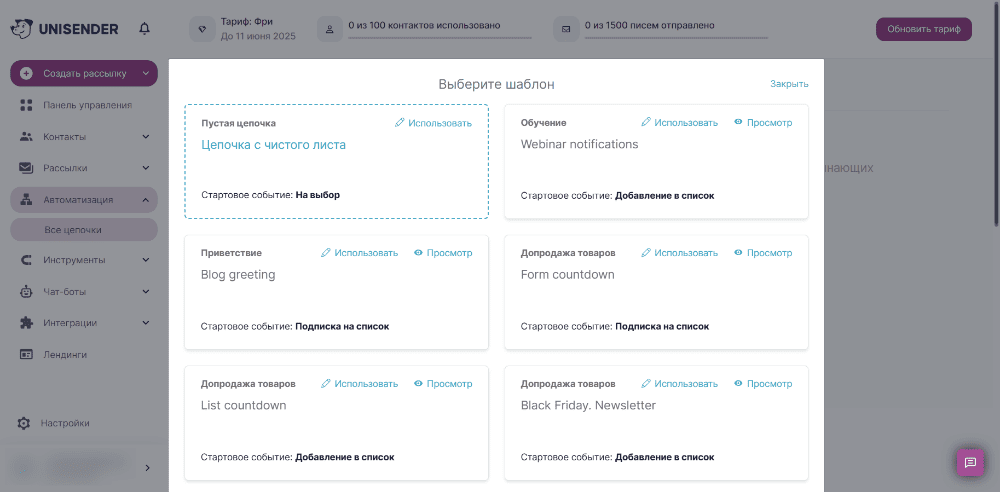Screen dimensions: 1000x492
Task: Close the template selection dialog
Action: click(789, 84)
